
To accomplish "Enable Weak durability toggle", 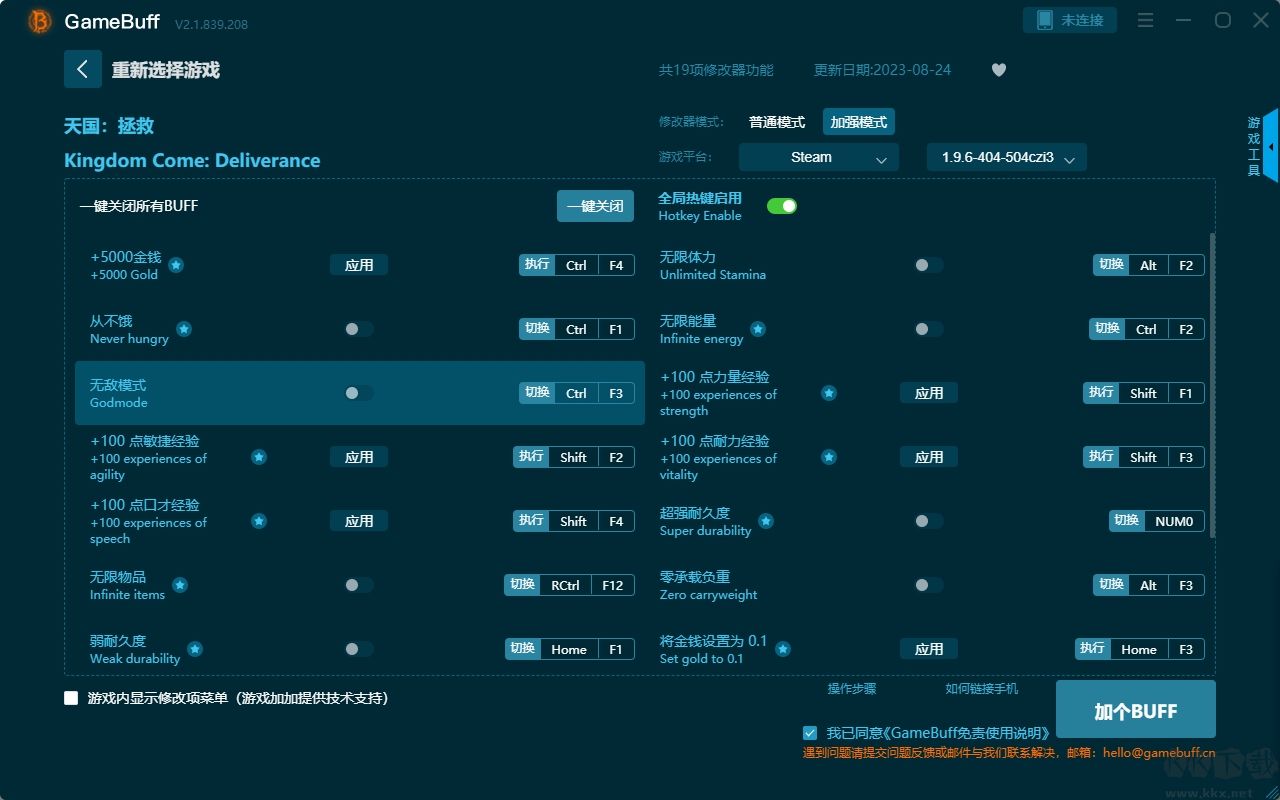I will tap(359, 649).
